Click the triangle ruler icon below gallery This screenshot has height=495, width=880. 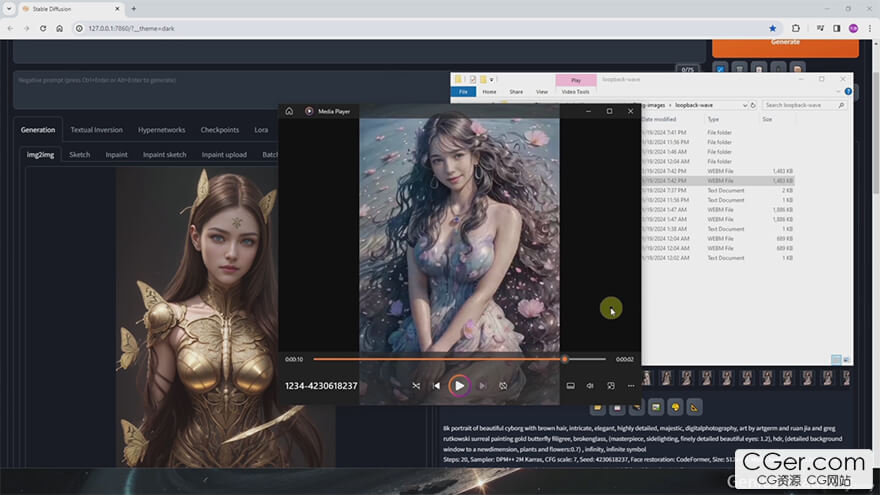click(694, 407)
